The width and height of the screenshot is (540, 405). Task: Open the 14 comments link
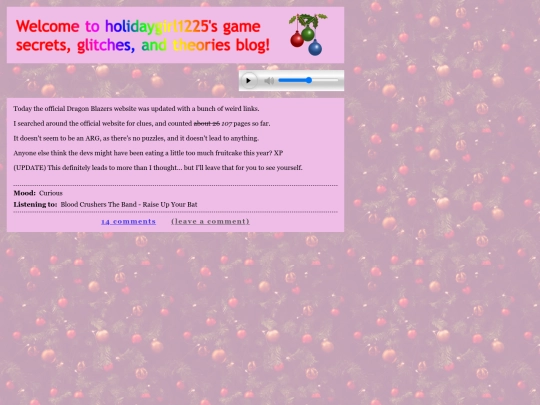coord(128,221)
